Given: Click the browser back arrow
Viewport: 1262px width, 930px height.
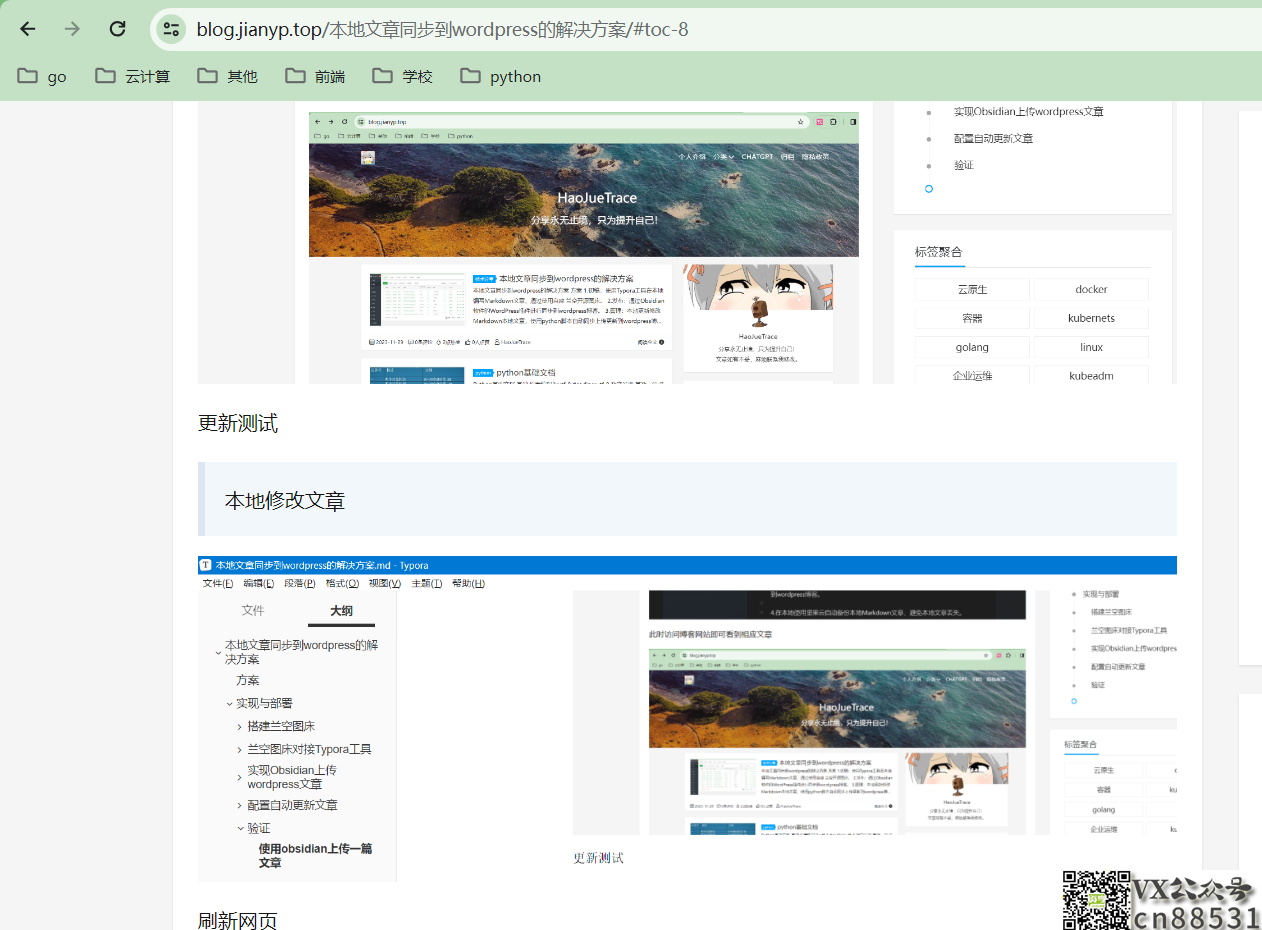Looking at the screenshot, I should (28, 29).
